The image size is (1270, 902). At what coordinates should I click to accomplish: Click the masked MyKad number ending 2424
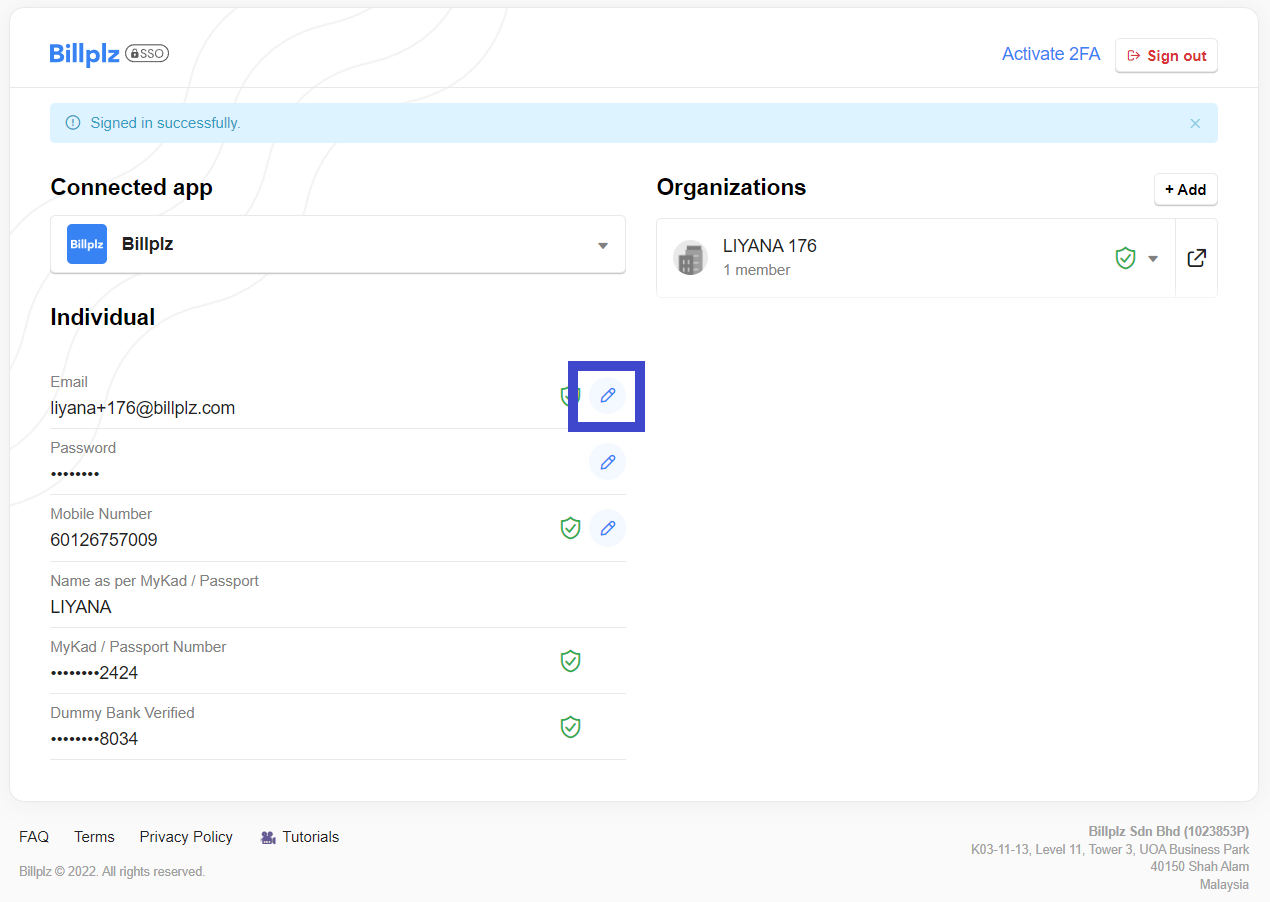tap(94, 673)
